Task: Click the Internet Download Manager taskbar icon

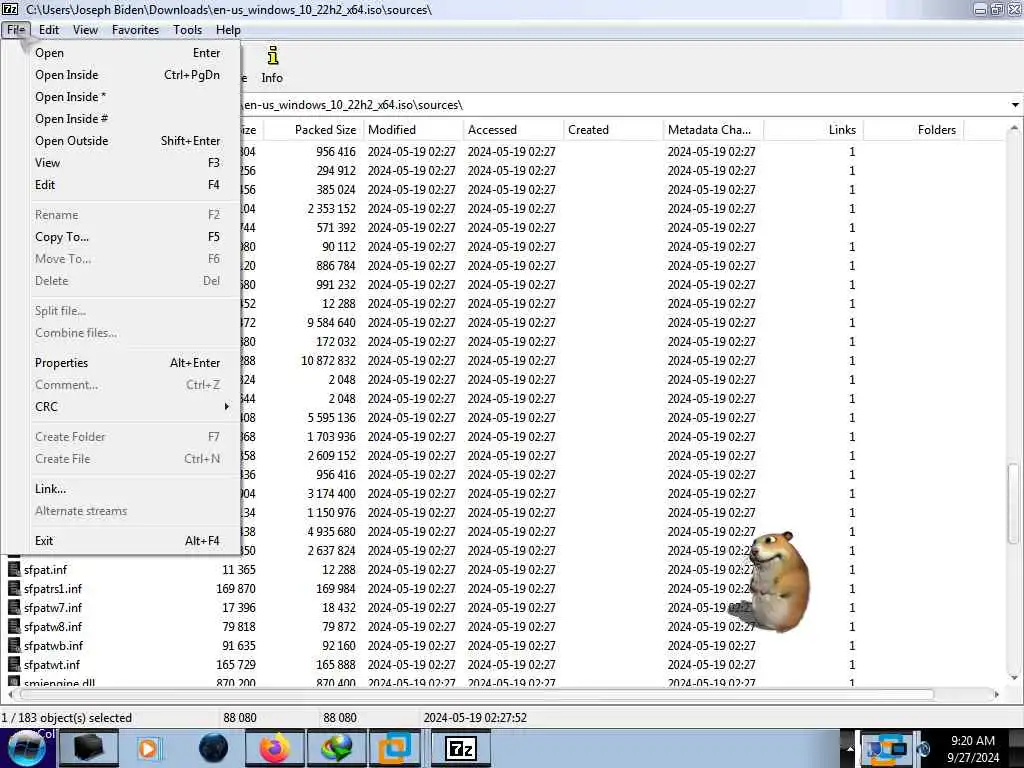Action: point(337,748)
